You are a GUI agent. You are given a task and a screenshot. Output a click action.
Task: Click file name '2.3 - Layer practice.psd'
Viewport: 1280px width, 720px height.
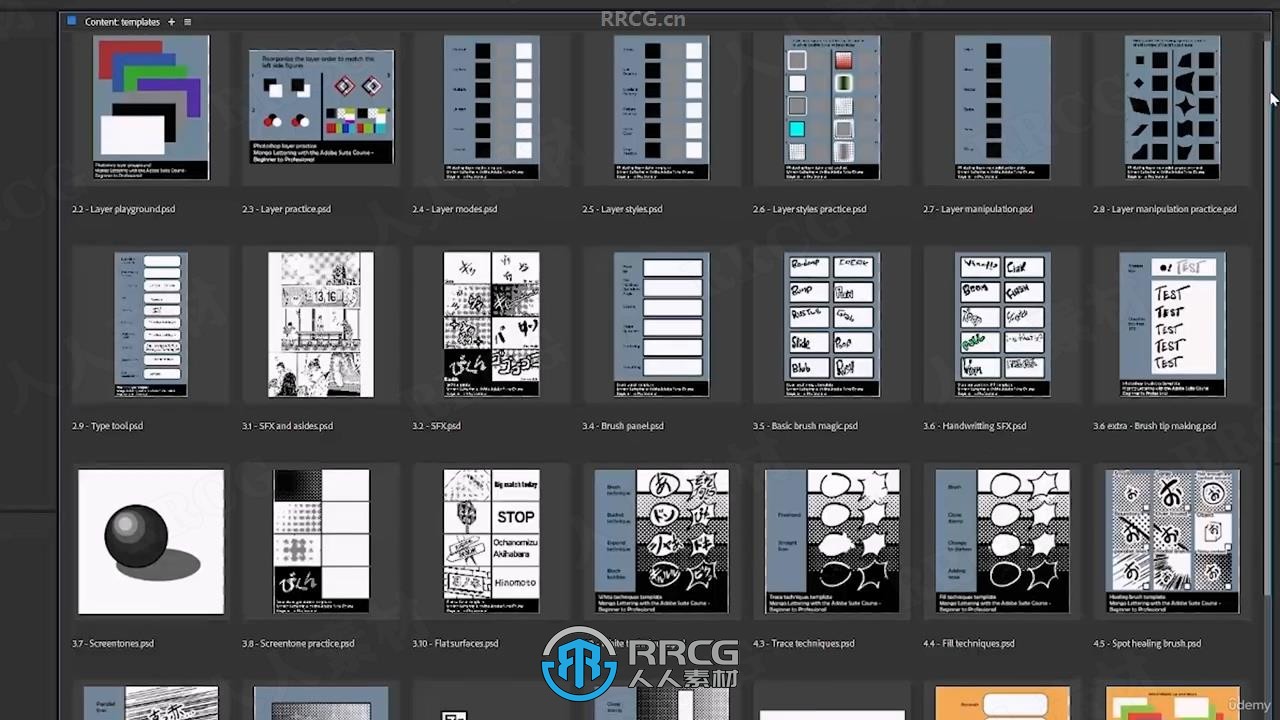(x=286, y=209)
